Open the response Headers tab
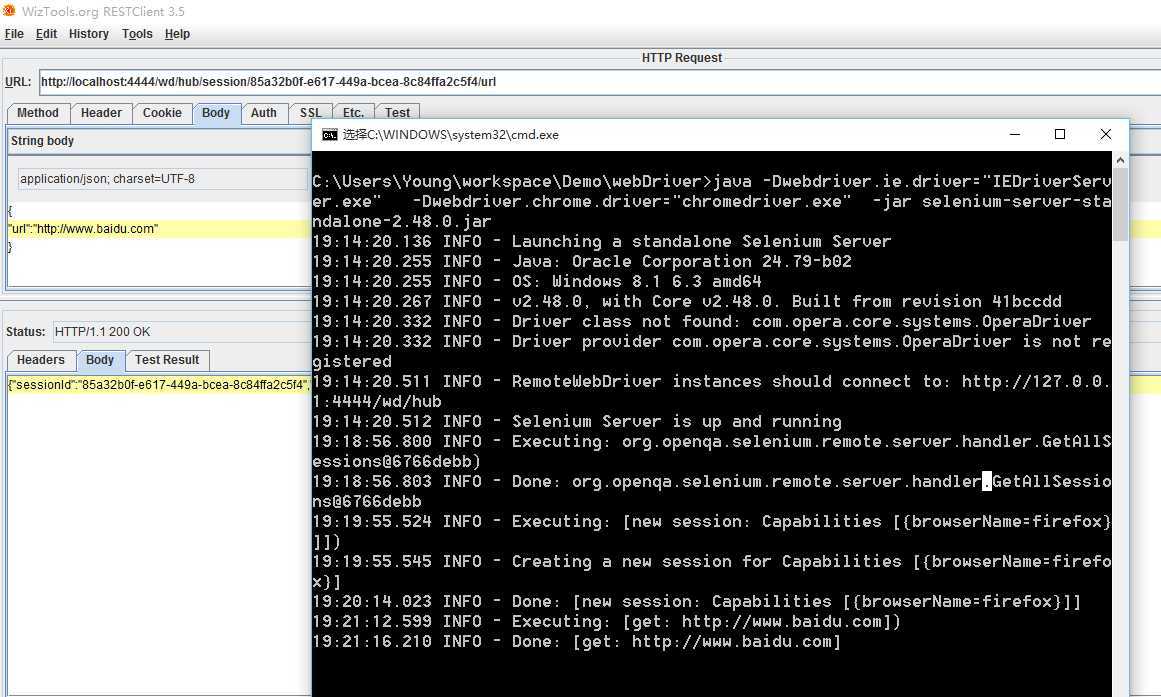This screenshot has width=1161, height=697. [x=41, y=360]
